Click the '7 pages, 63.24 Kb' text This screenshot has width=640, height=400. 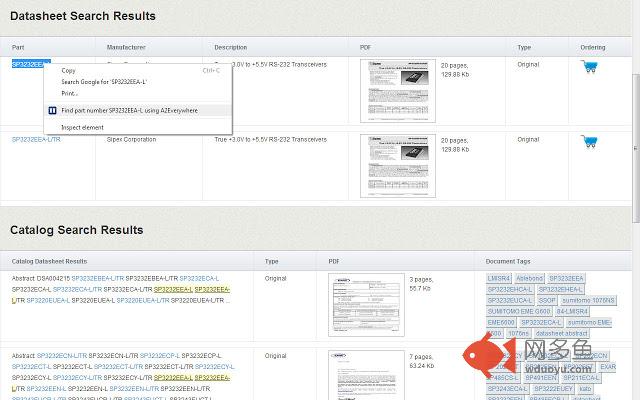point(422,361)
